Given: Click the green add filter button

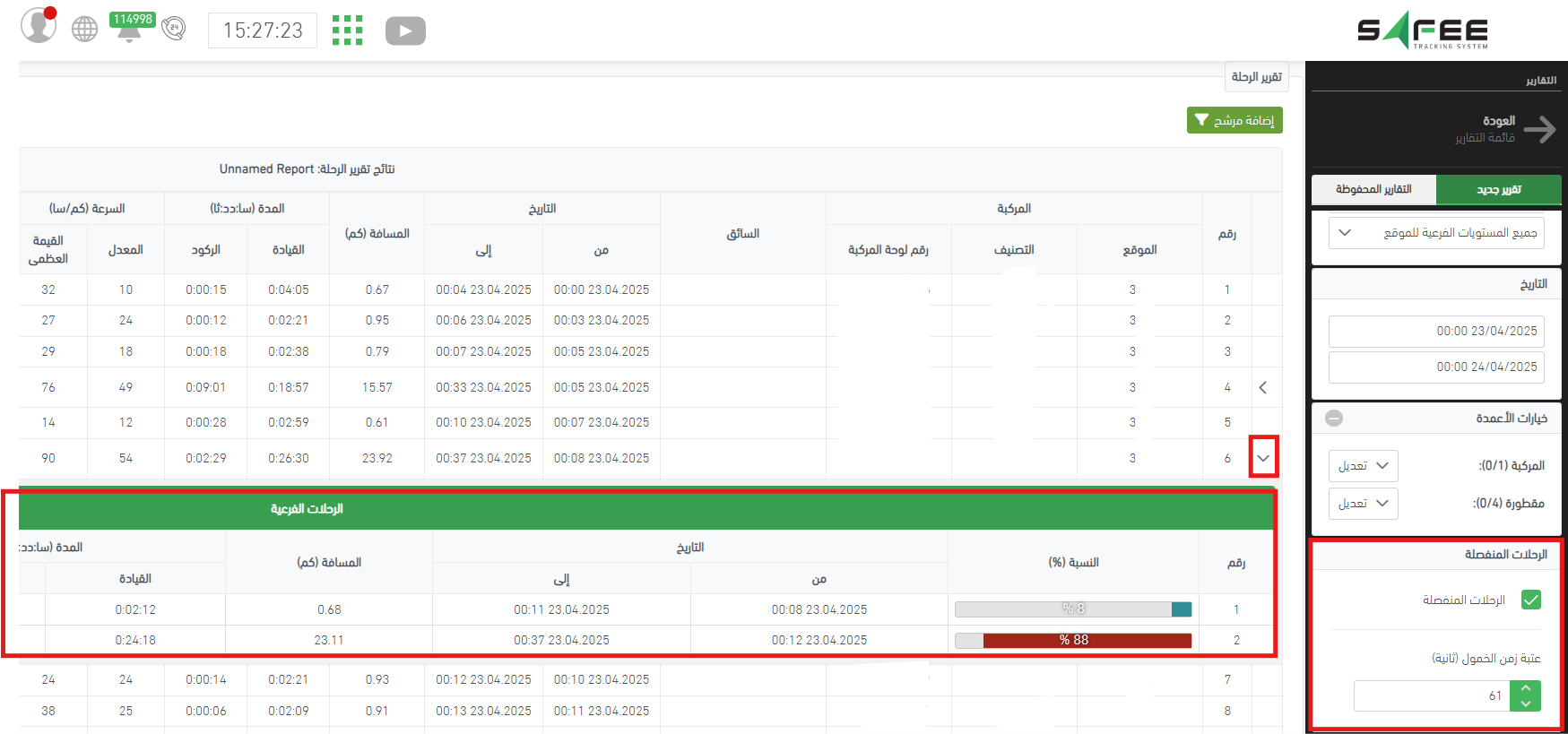Looking at the screenshot, I should 1234,120.
